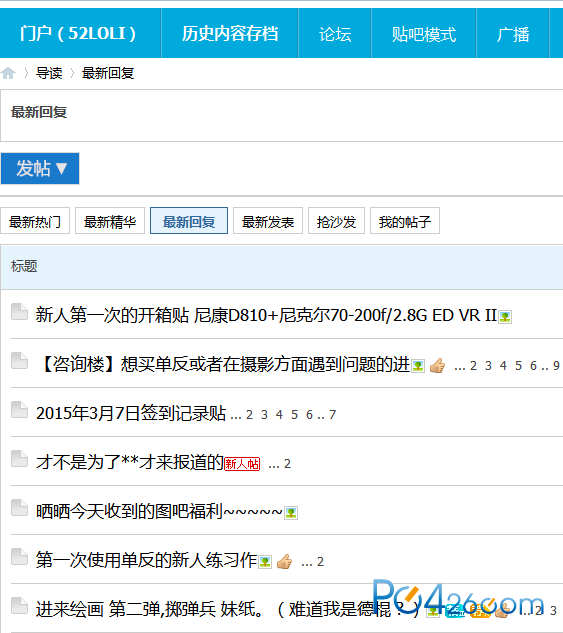Click the home icon in breadcrumb
Viewport: 563px width, 633px height.
click(8, 73)
